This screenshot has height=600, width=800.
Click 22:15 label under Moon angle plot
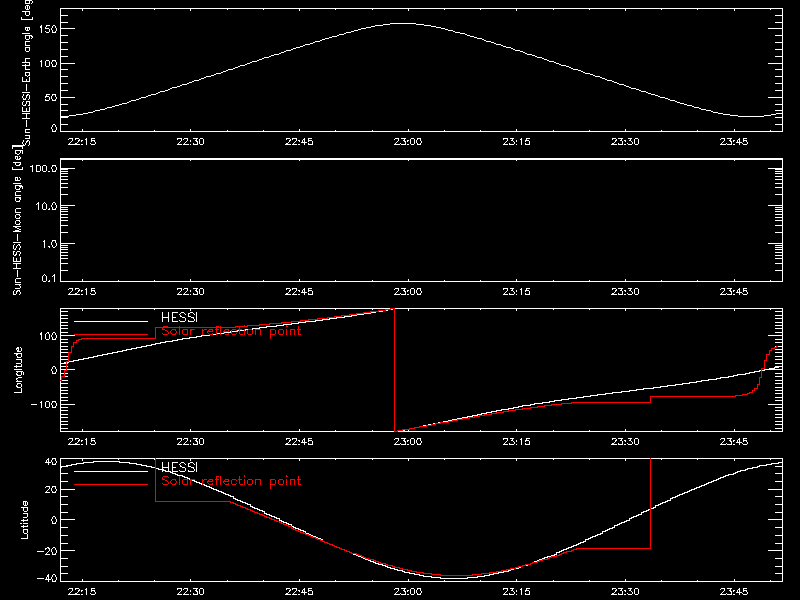point(82,291)
